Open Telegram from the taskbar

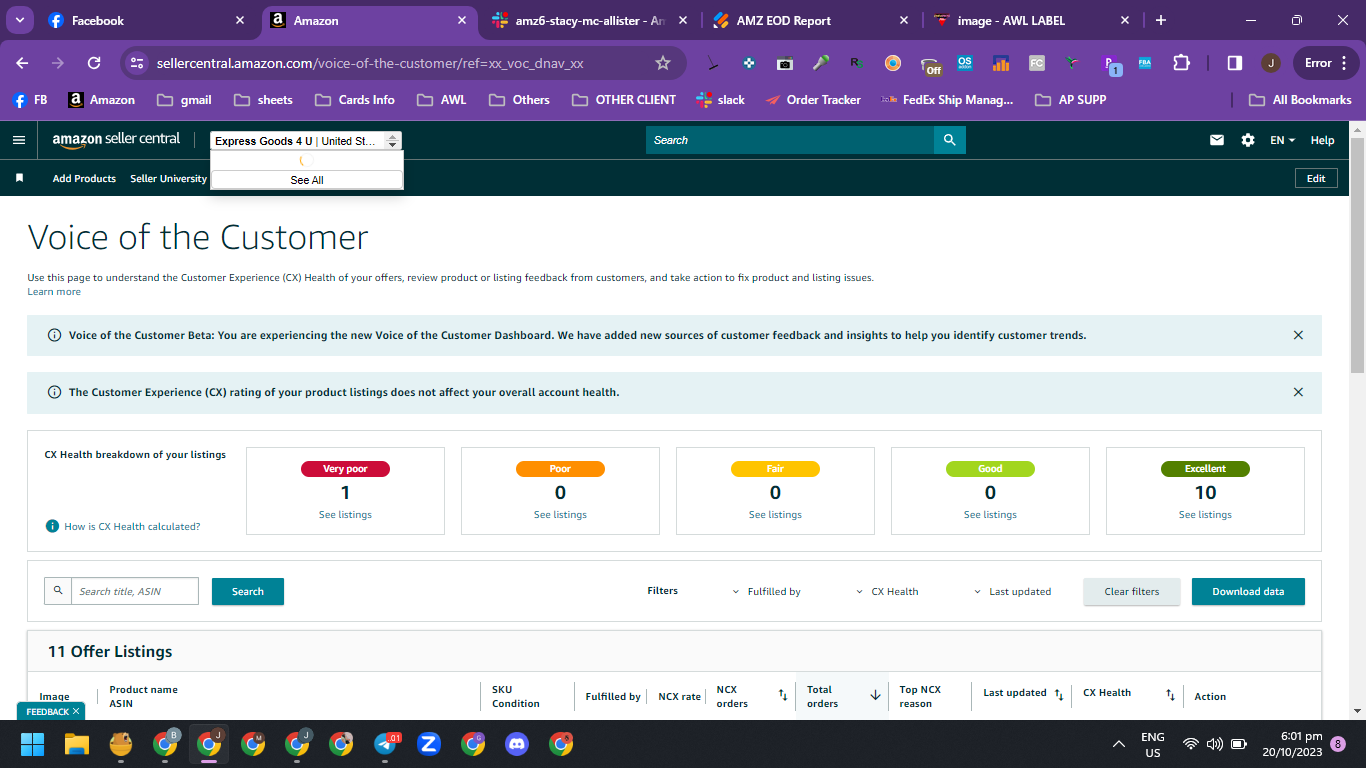(386, 744)
